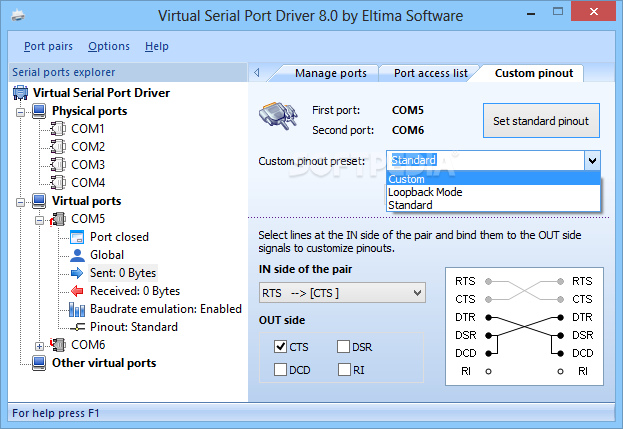Click the application icon in title bar
623x429 pixels.
point(18,15)
